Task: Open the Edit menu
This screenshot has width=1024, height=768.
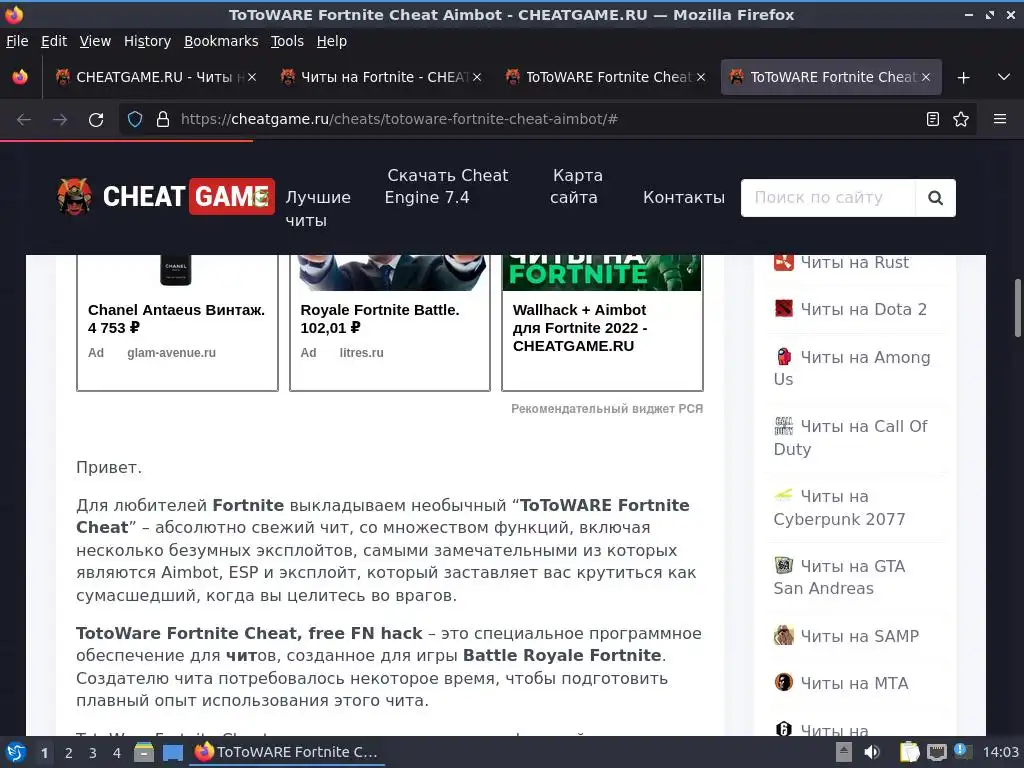Action: pos(54,41)
